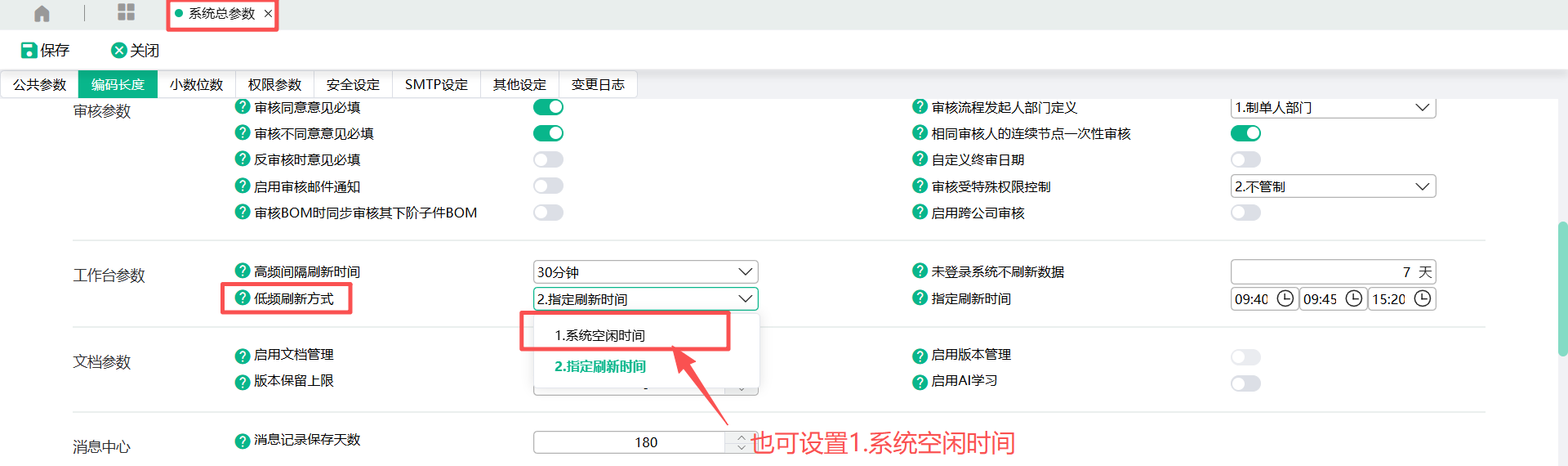Viewport: 1568px width, 466px height.
Task: Switch to the SMTP设定 tab
Action: (x=436, y=85)
